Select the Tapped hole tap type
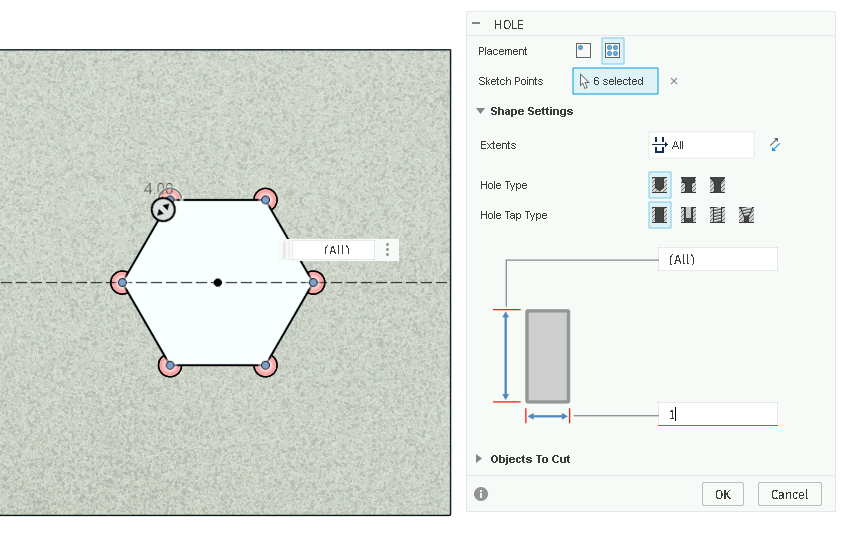847x556 pixels. tap(717, 215)
